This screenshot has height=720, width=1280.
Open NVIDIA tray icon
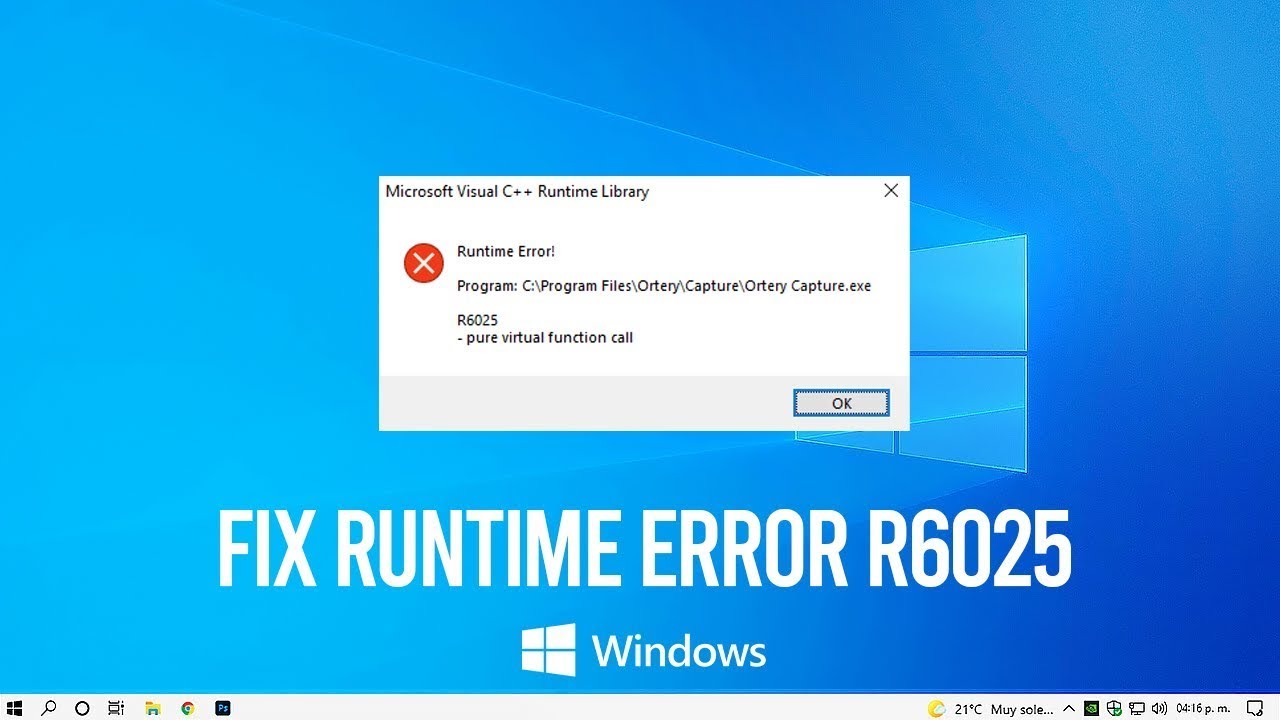pyautogui.click(x=1092, y=708)
